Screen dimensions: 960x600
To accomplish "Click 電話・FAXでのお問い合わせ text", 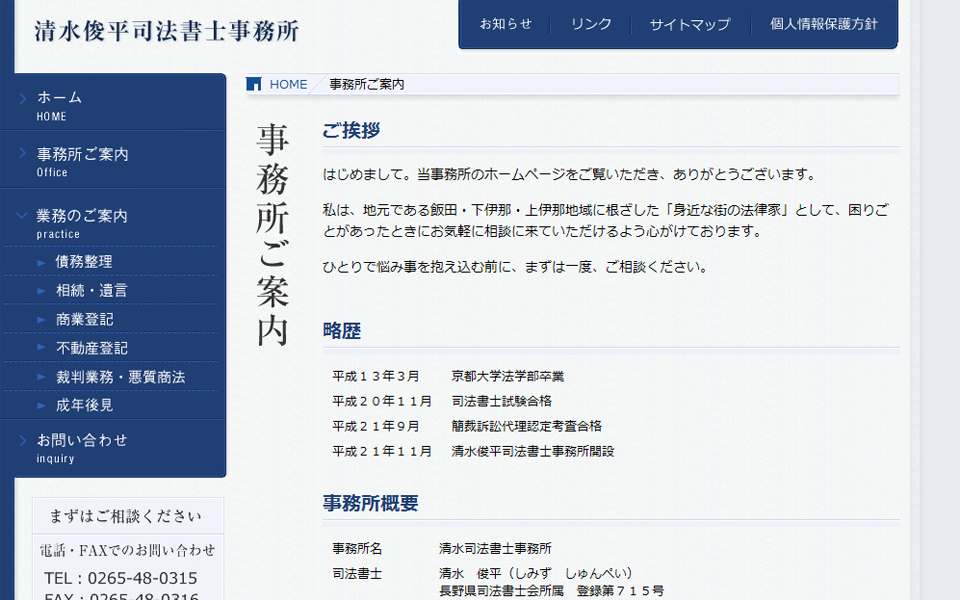I will click(127, 550).
